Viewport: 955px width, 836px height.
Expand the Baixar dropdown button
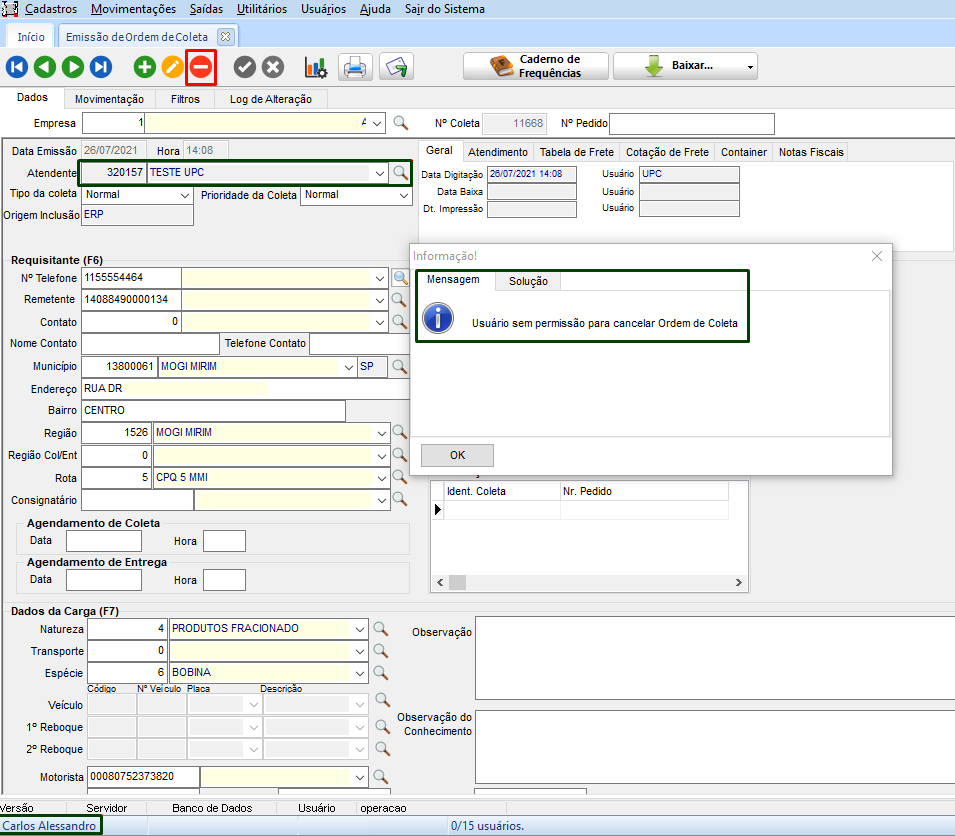750,67
